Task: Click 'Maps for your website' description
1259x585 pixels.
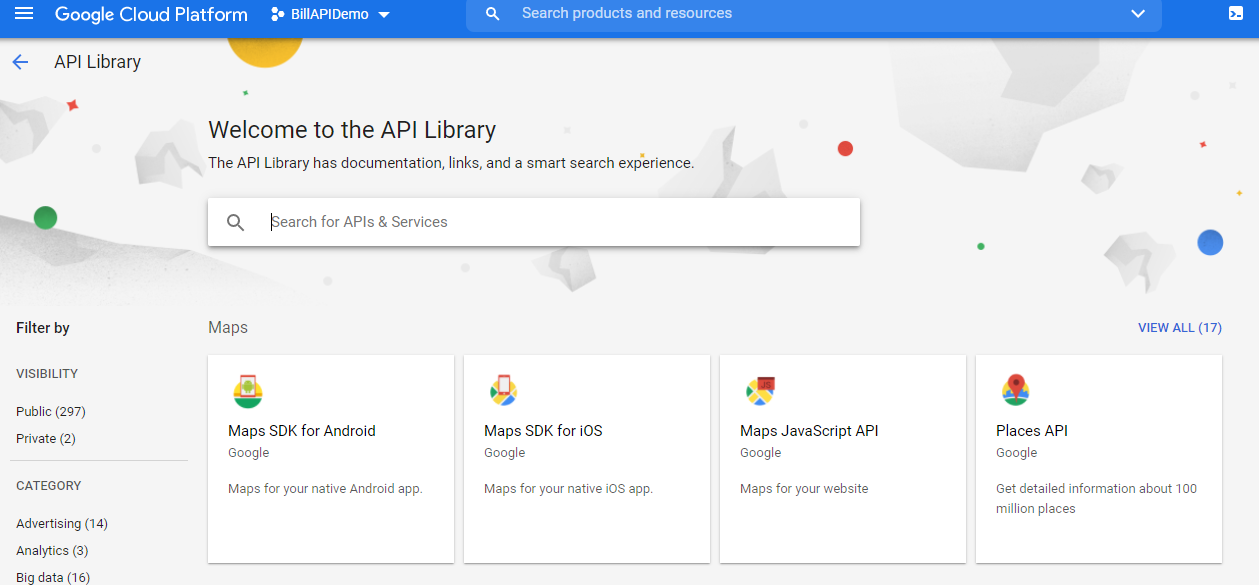Action: tap(804, 489)
